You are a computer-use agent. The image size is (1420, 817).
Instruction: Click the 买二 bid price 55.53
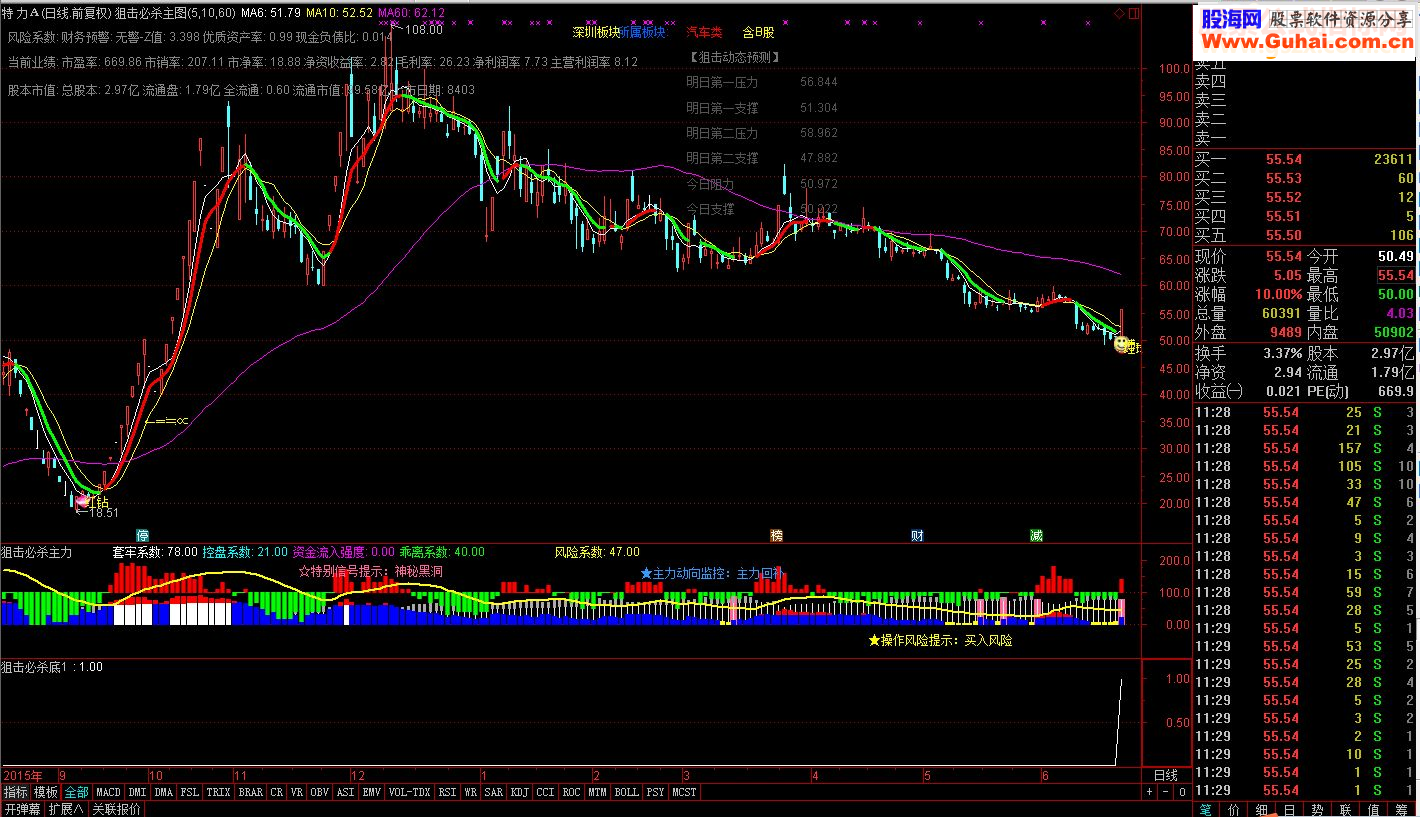point(1284,178)
